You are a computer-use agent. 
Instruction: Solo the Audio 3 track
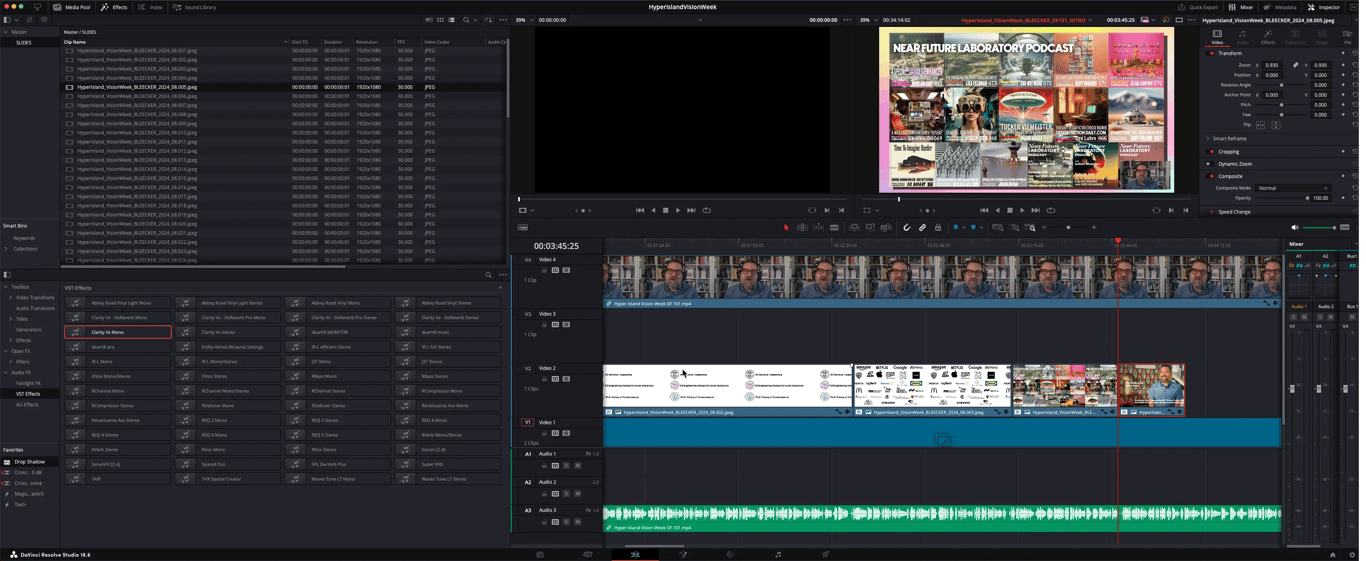pos(566,521)
